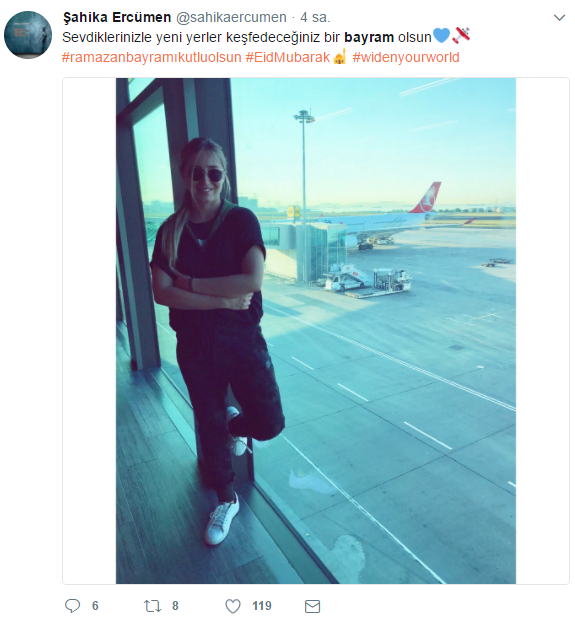Expand the tweet options chevron menu

[x=559, y=18]
